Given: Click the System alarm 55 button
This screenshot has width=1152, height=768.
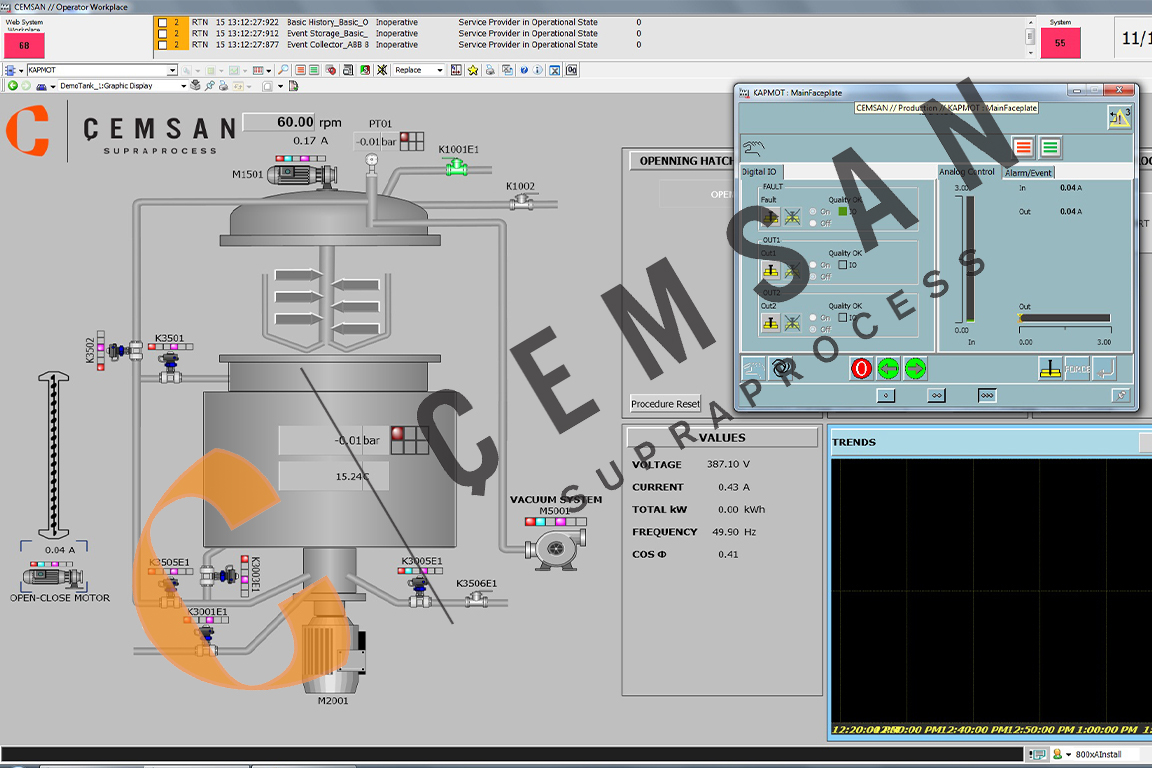Looking at the screenshot, I should click(1060, 43).
